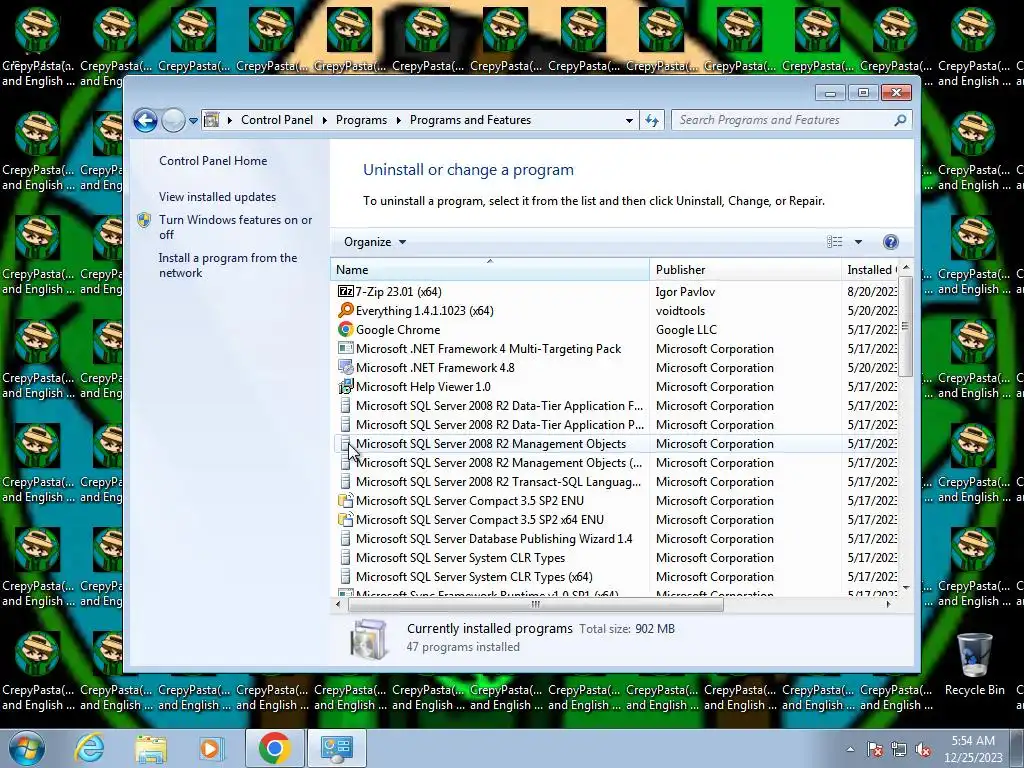This screenshot has width=1024, height=768.
Task: Click the scroll up arrow of list
Action: 905,268
